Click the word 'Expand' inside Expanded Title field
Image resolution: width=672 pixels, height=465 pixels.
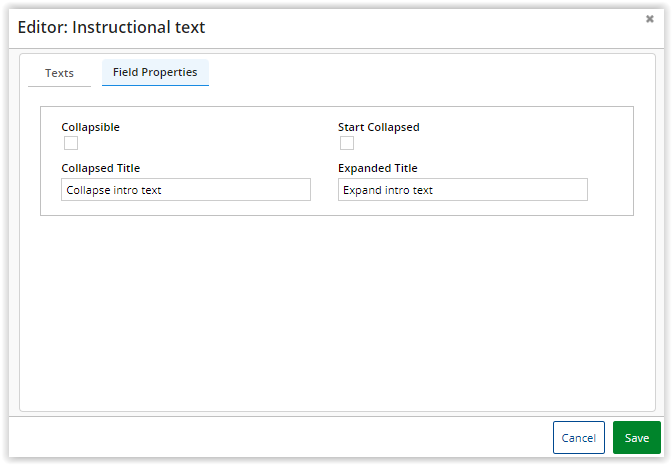click(x=362, y=190)
